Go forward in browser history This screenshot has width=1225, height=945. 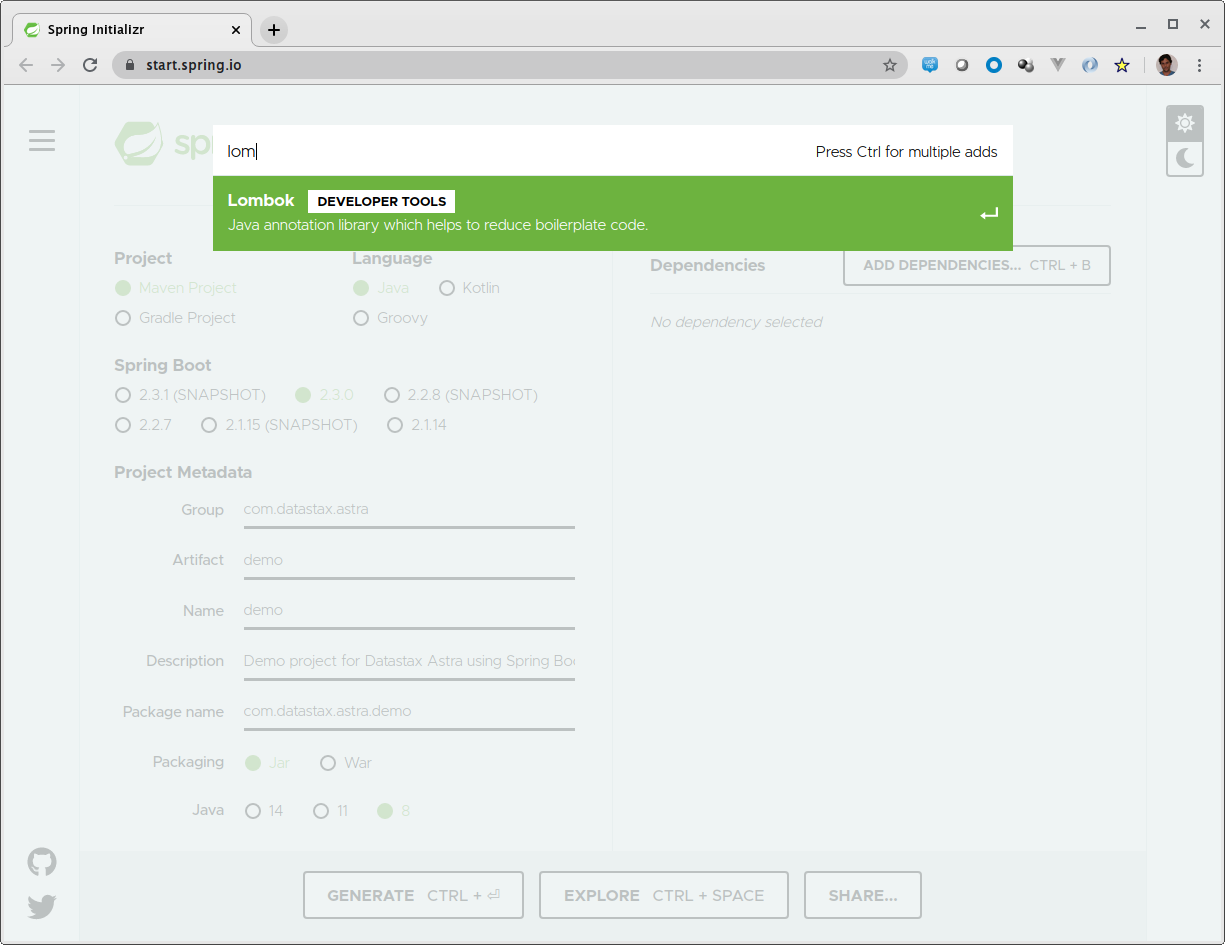point(58,65)
